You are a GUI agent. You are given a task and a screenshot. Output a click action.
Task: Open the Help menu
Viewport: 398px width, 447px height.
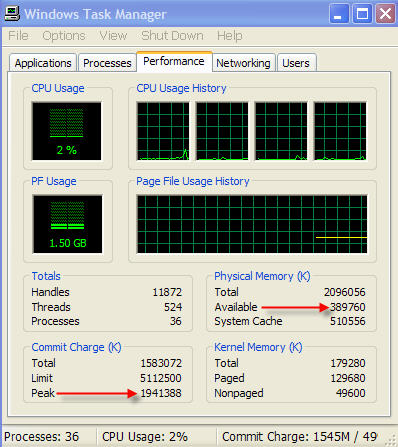pyautogui.click(x=229, y=36)
